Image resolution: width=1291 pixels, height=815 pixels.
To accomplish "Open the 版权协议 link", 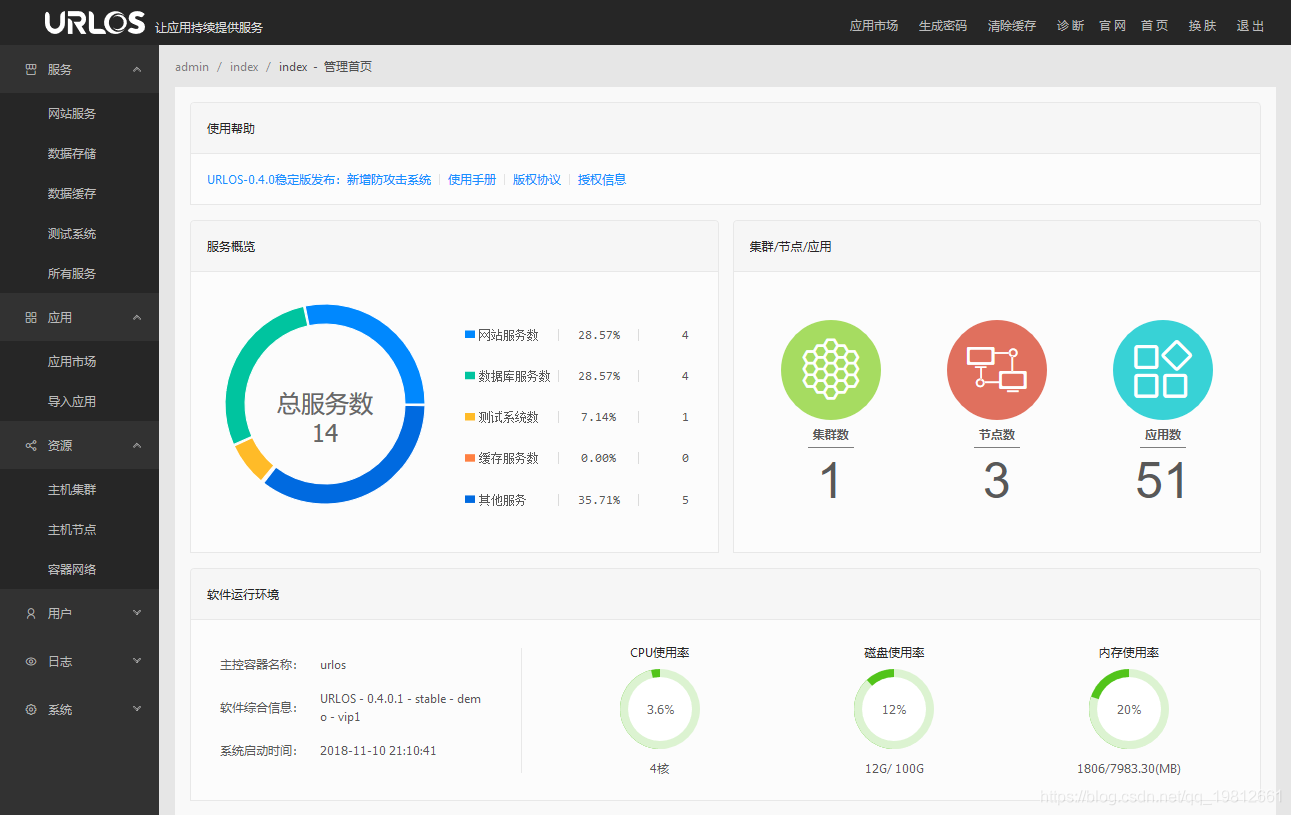I will click(537, 180).
